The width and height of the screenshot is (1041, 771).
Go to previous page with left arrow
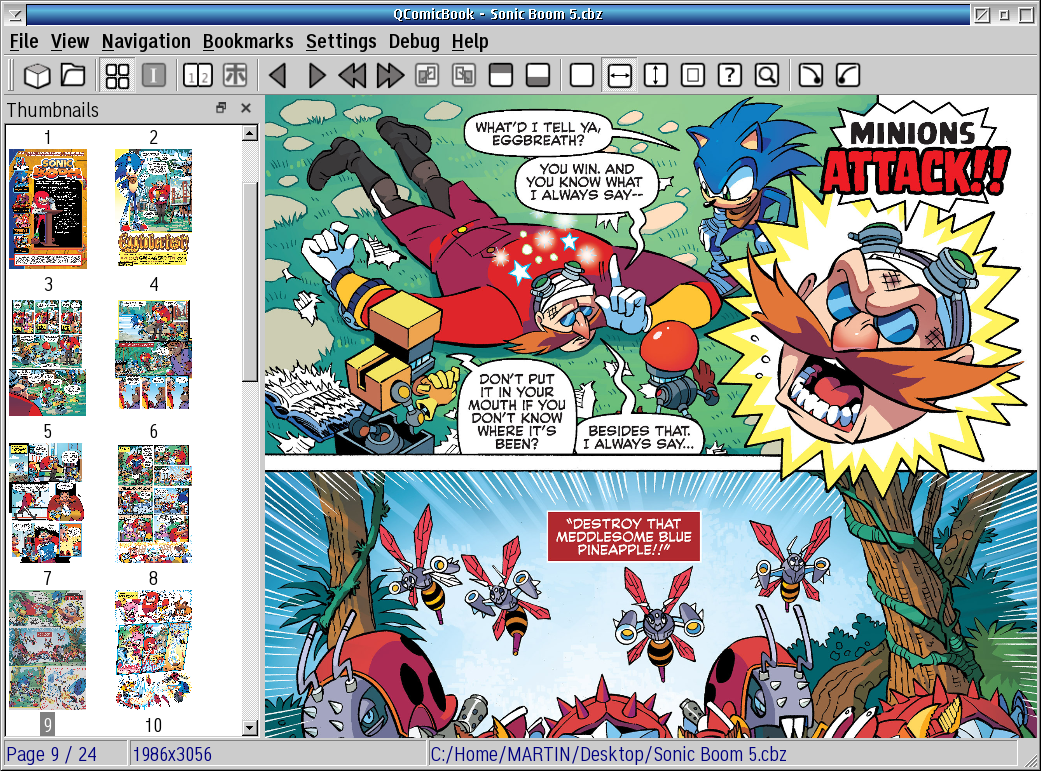point(279,75)
